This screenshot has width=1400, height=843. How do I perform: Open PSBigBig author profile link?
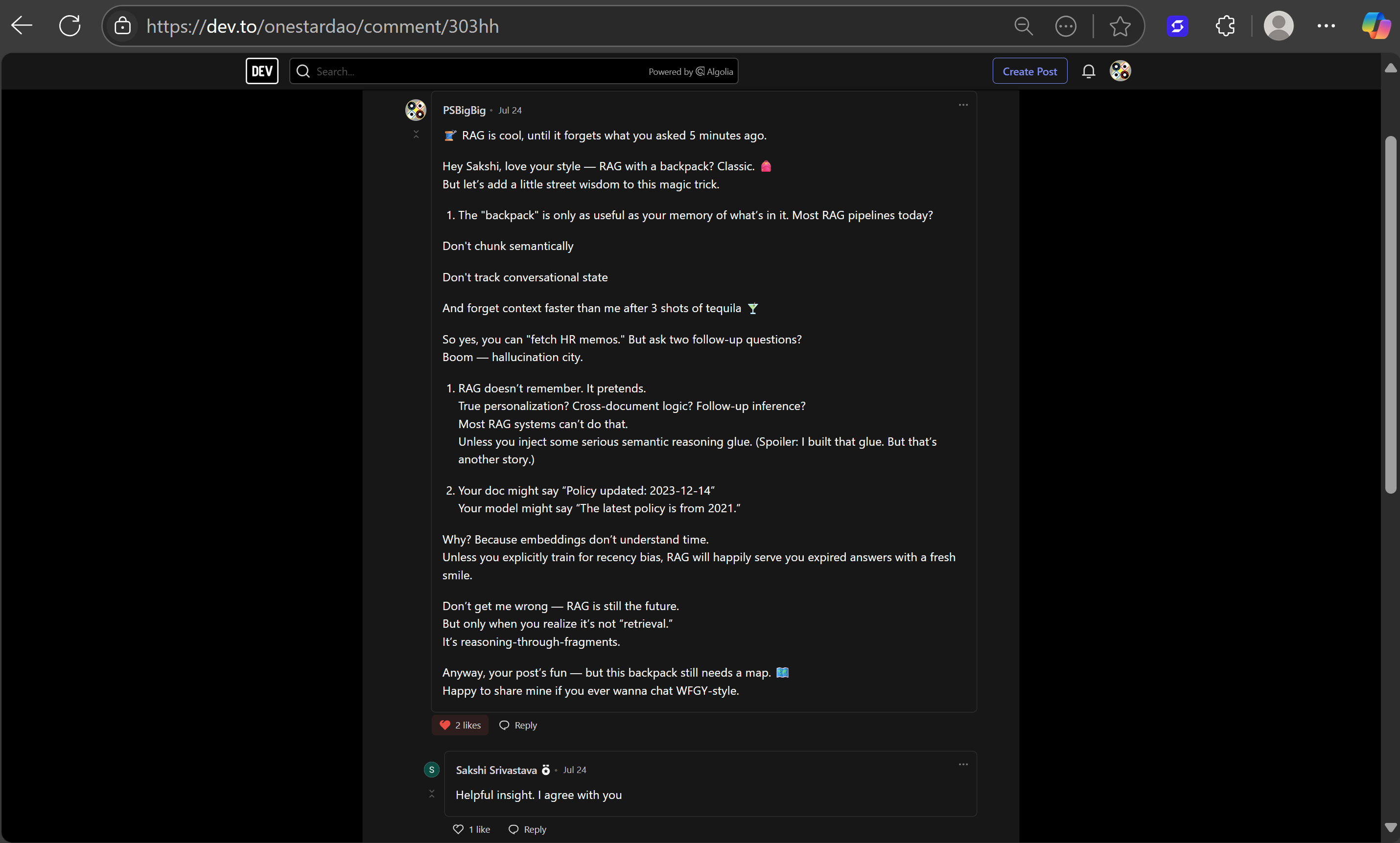tap(464, 110)
